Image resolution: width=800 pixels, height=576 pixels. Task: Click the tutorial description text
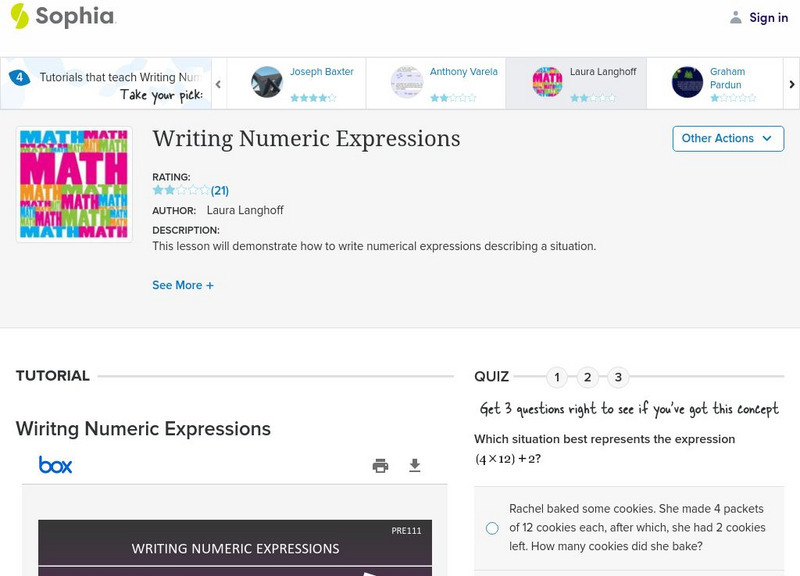coord(374,246)
